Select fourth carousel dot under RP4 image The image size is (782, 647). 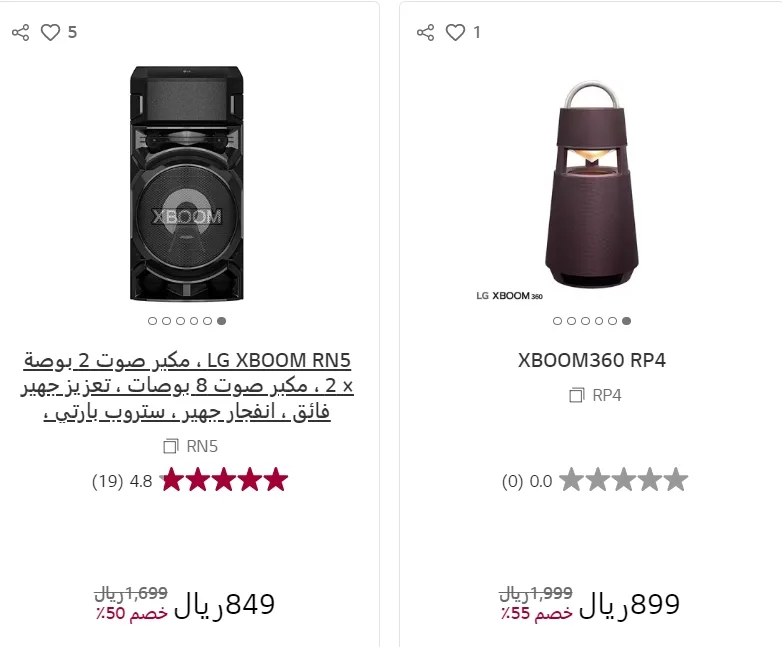tap(598, 321)
